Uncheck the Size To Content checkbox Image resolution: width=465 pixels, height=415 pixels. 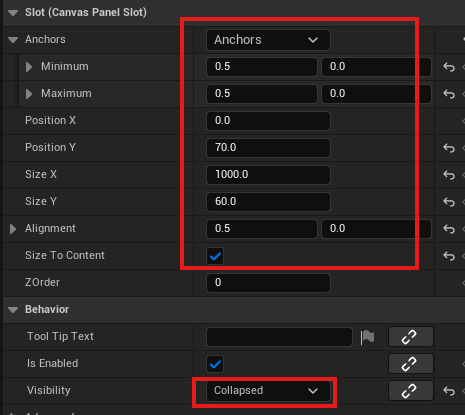tap(215, 256)
